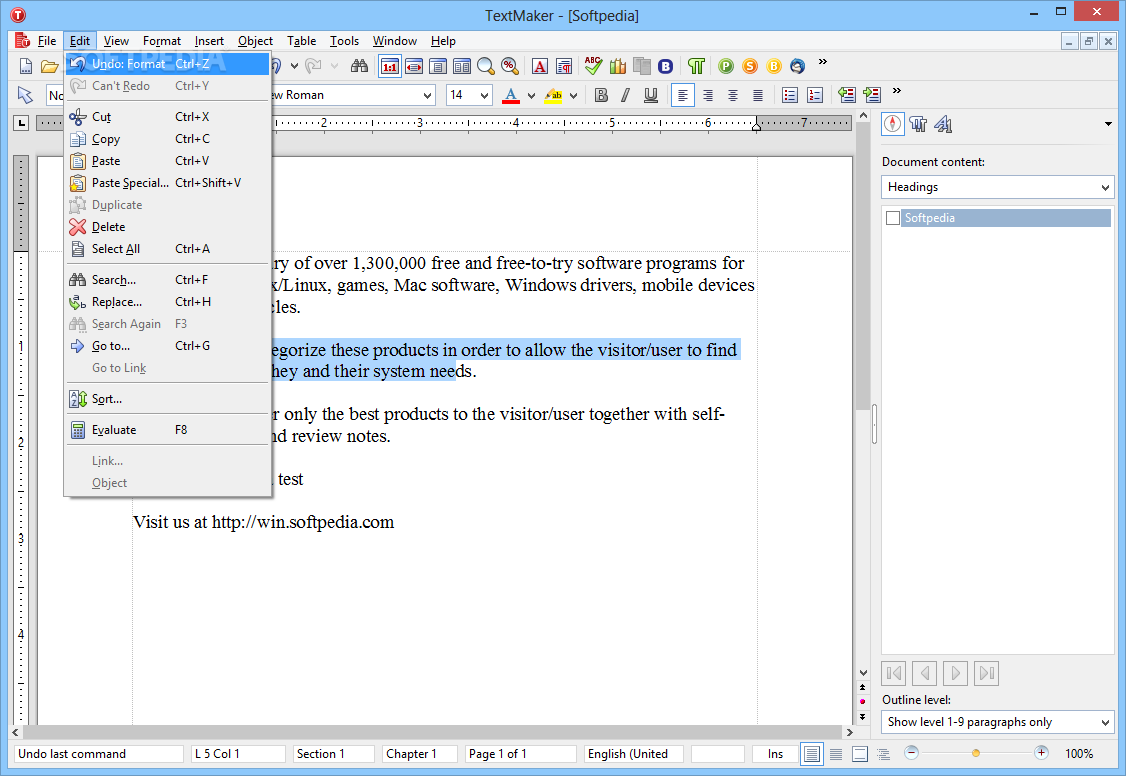Show more formatting toolbar buttons chevron
The width and height of the screenshot is (1126, 776).
(x=896, y=90)
